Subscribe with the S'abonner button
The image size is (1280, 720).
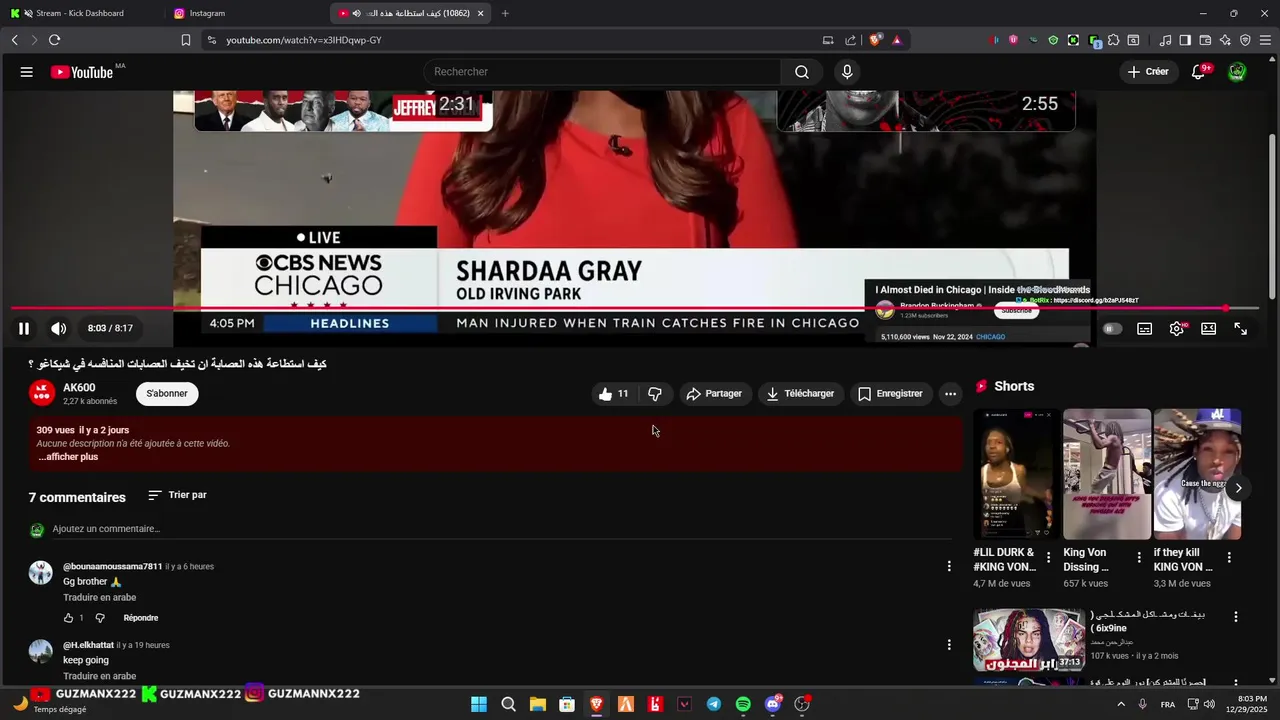pyautogui.click(x=167, y=394)
